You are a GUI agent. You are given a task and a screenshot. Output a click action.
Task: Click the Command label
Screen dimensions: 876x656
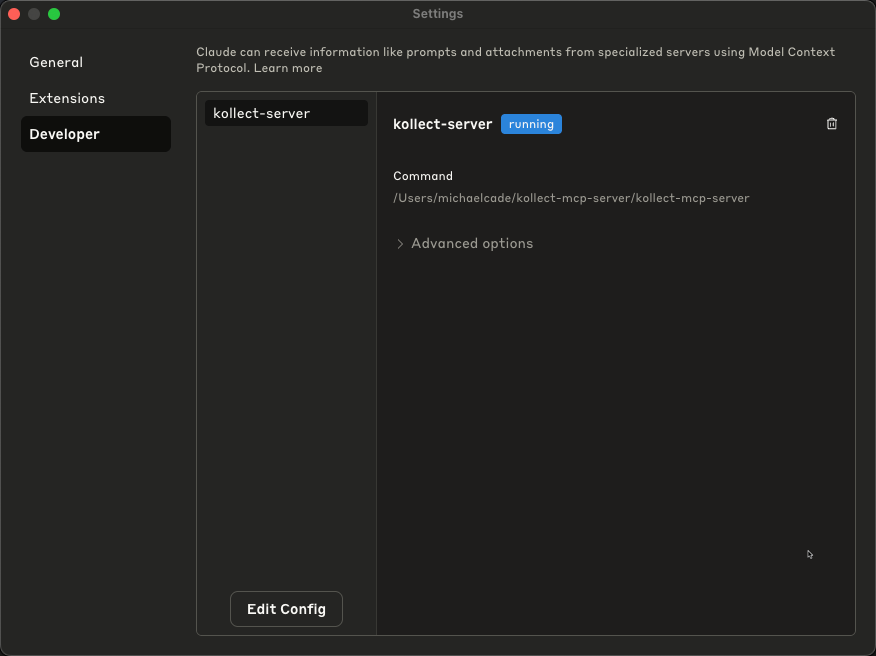[x=423, y=176]
